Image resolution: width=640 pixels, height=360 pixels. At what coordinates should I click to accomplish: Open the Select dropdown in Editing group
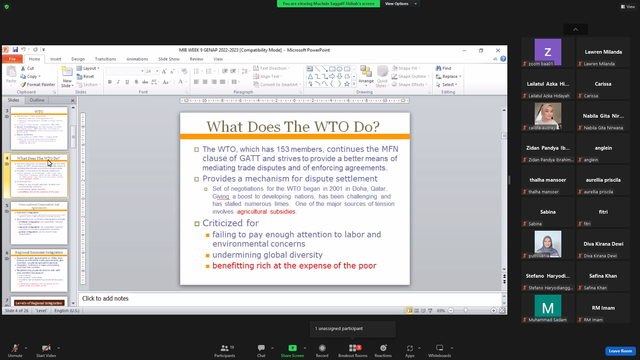coord(447,84)
